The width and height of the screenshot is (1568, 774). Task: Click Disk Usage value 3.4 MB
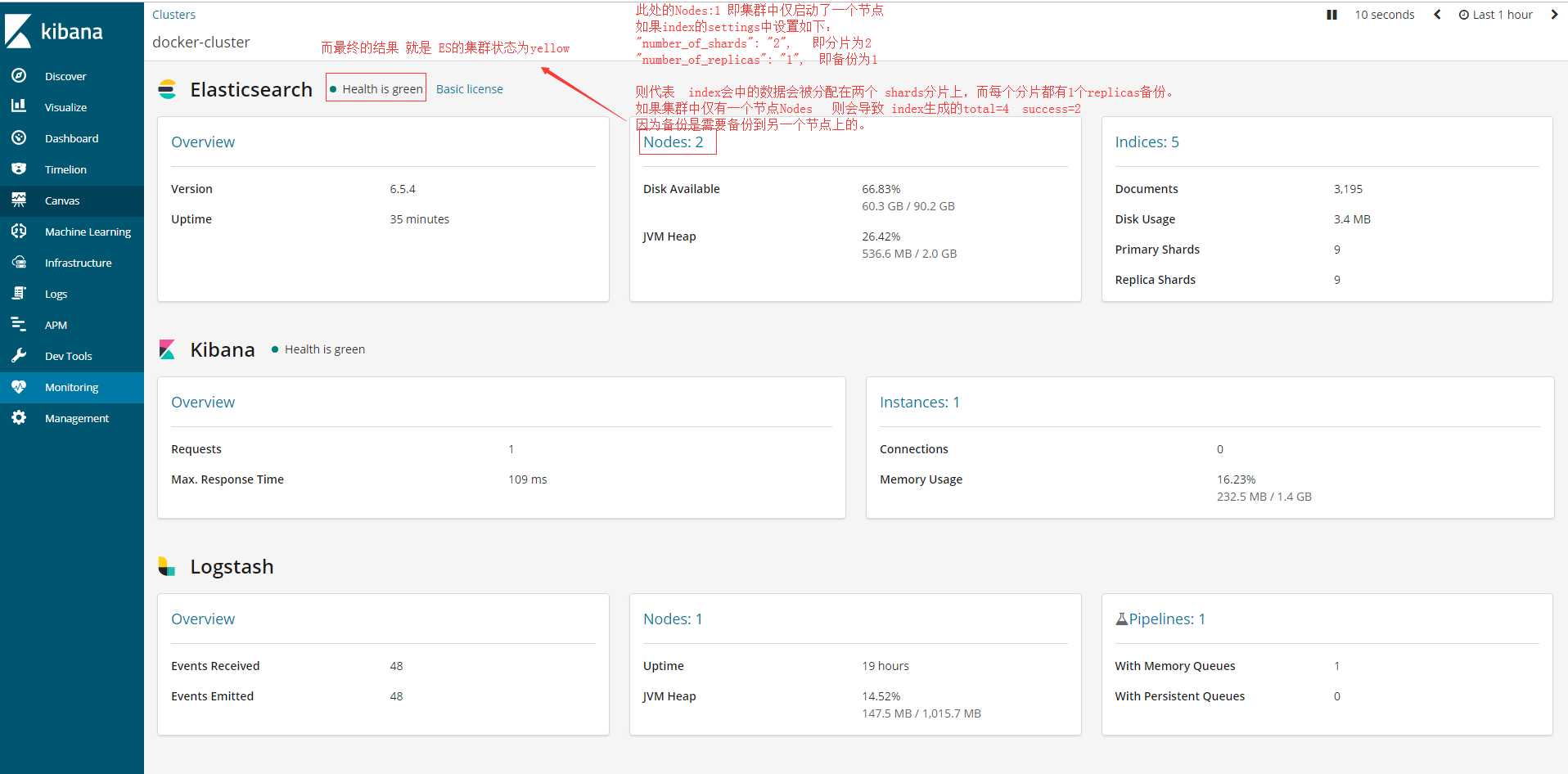(1352, 219)
